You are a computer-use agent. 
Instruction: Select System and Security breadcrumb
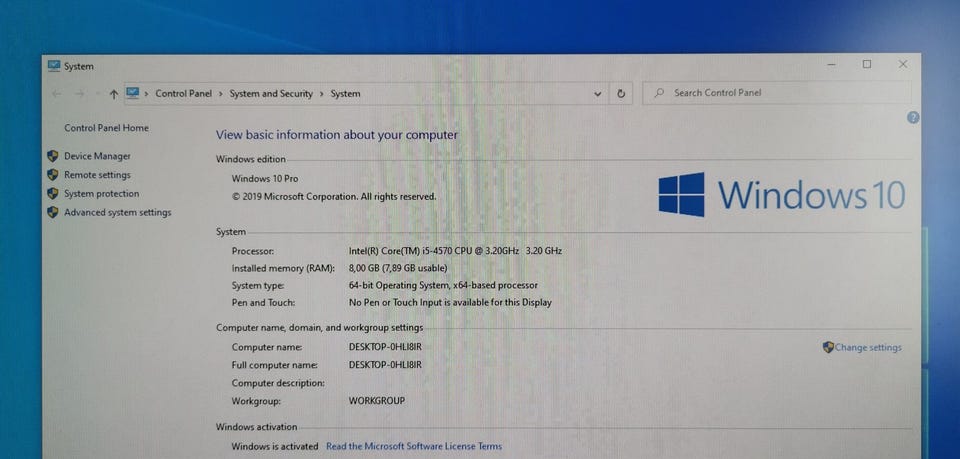[x=271, y=94]
